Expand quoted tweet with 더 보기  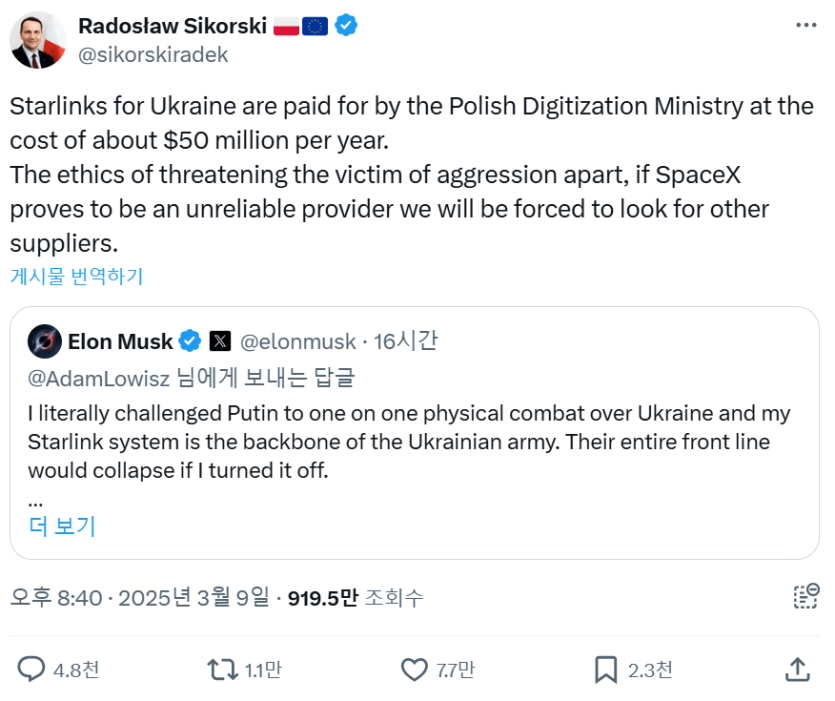tap(62, 526)
